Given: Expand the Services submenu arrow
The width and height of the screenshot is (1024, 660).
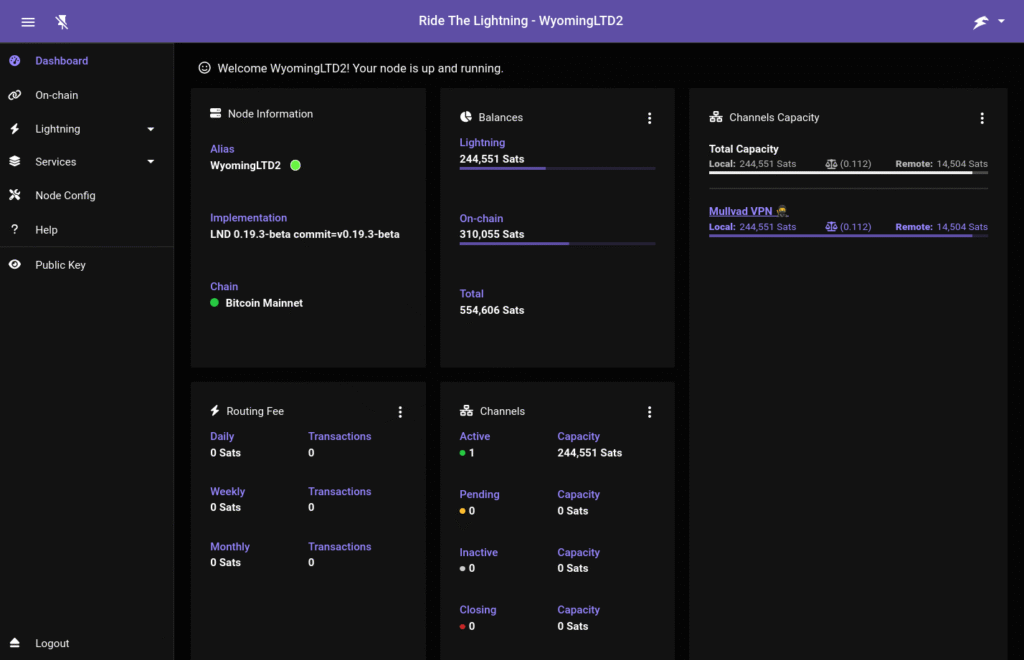Looking at the screenshot, I should [x=151, y=162].
